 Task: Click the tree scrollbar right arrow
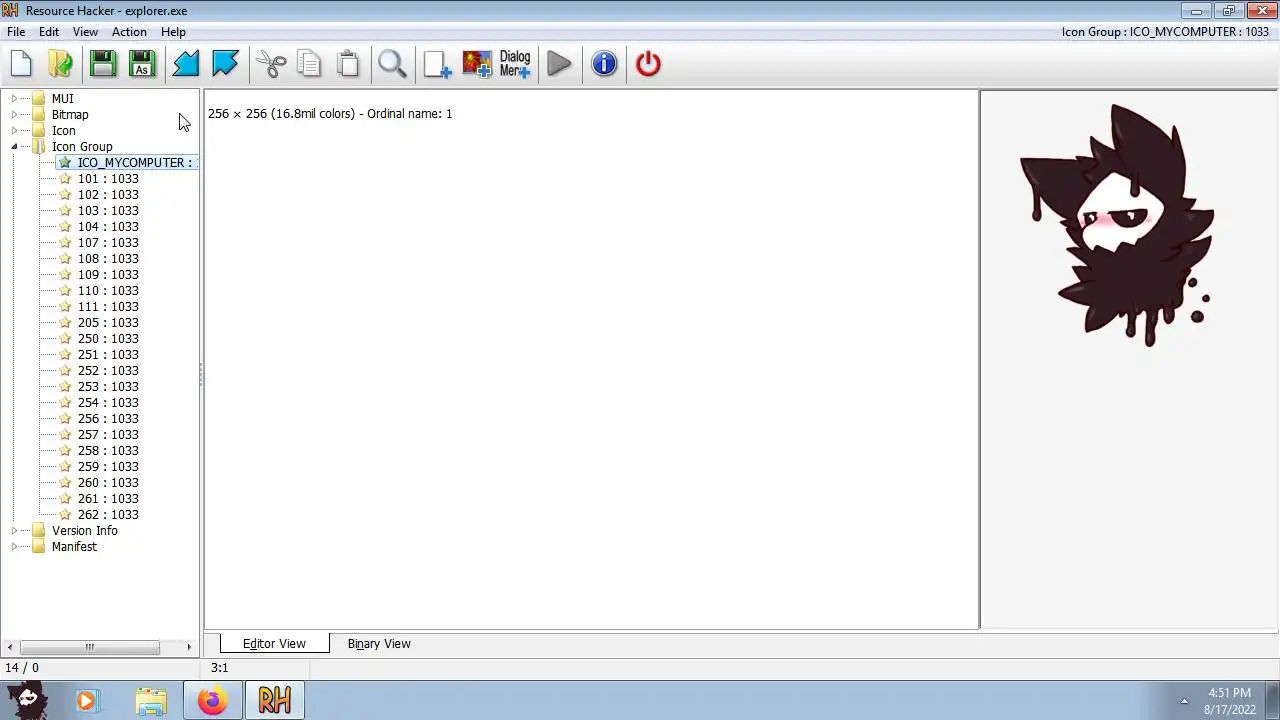(189, 647)
